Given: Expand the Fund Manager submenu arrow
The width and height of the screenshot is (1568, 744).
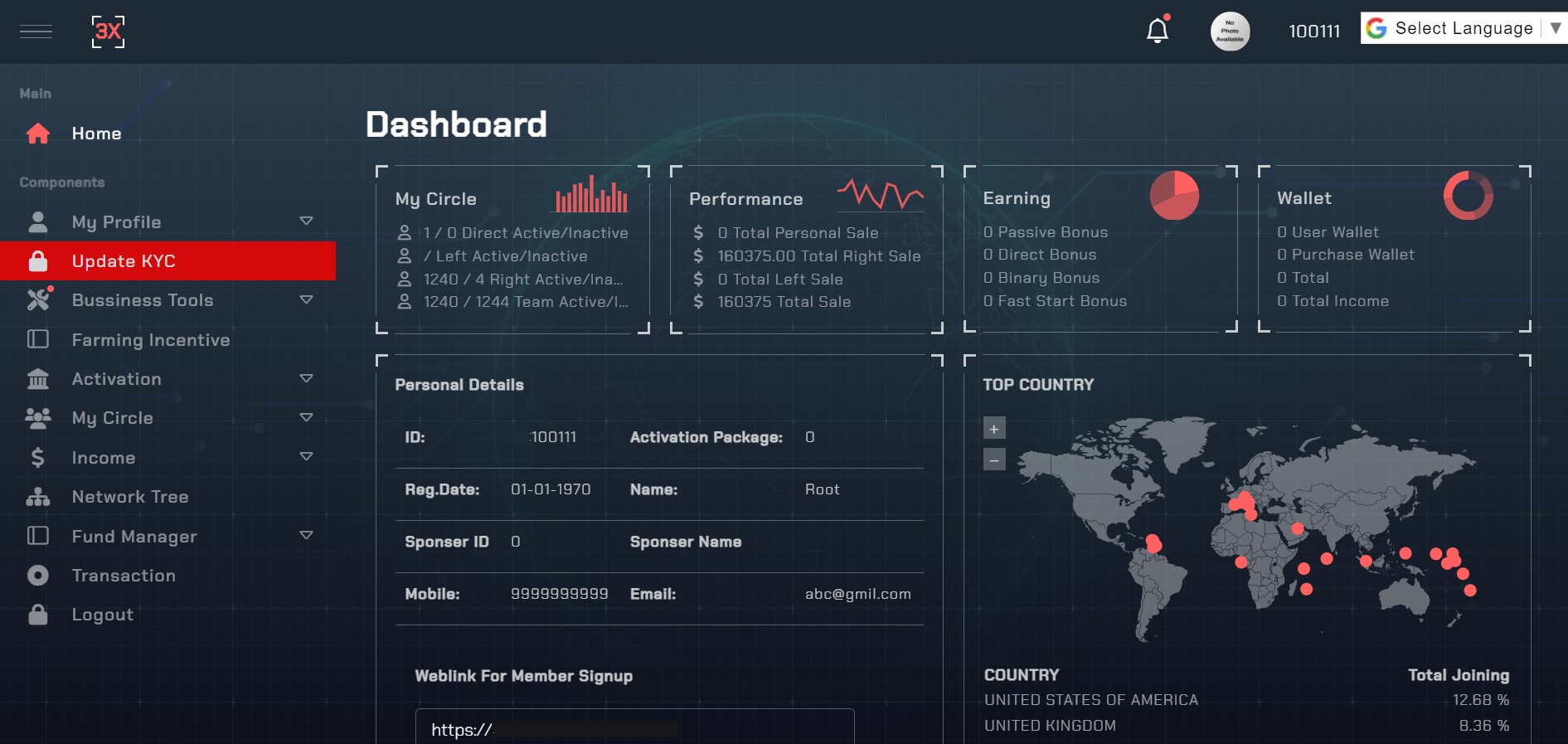Looking at the screenshot, I should 306,536.
